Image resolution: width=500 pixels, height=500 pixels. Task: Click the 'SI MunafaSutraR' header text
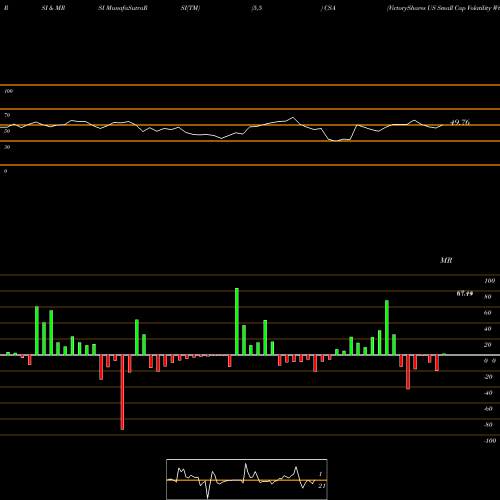(x=123, y=8)
